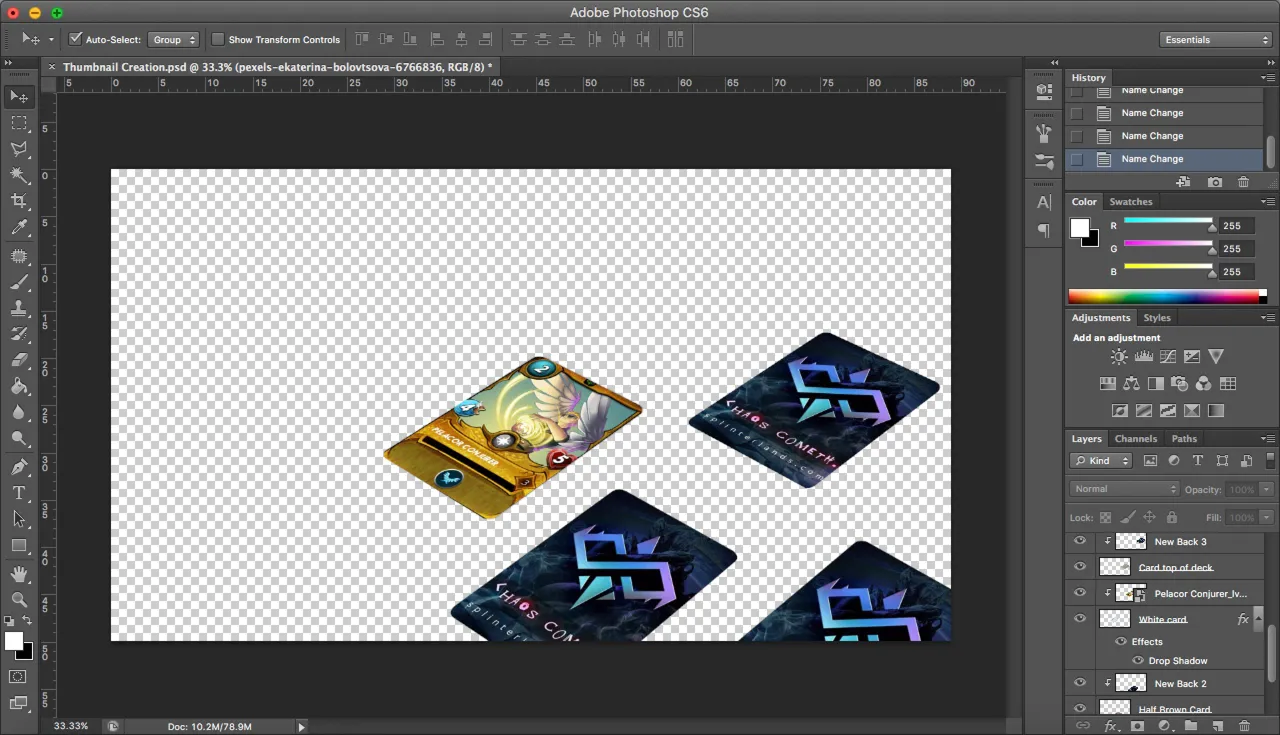Switch to the Styles tab

tap(1157, 317)
